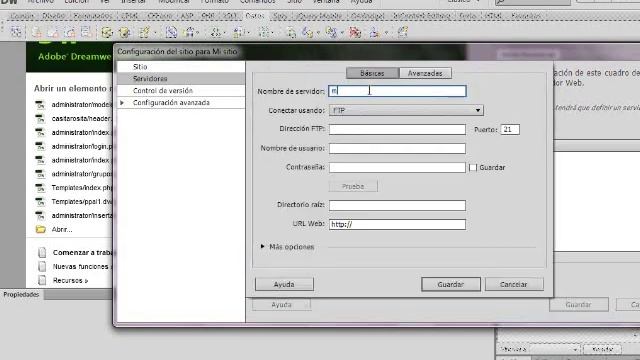
Task: Click the User Authentication icon
Action: 374,32
